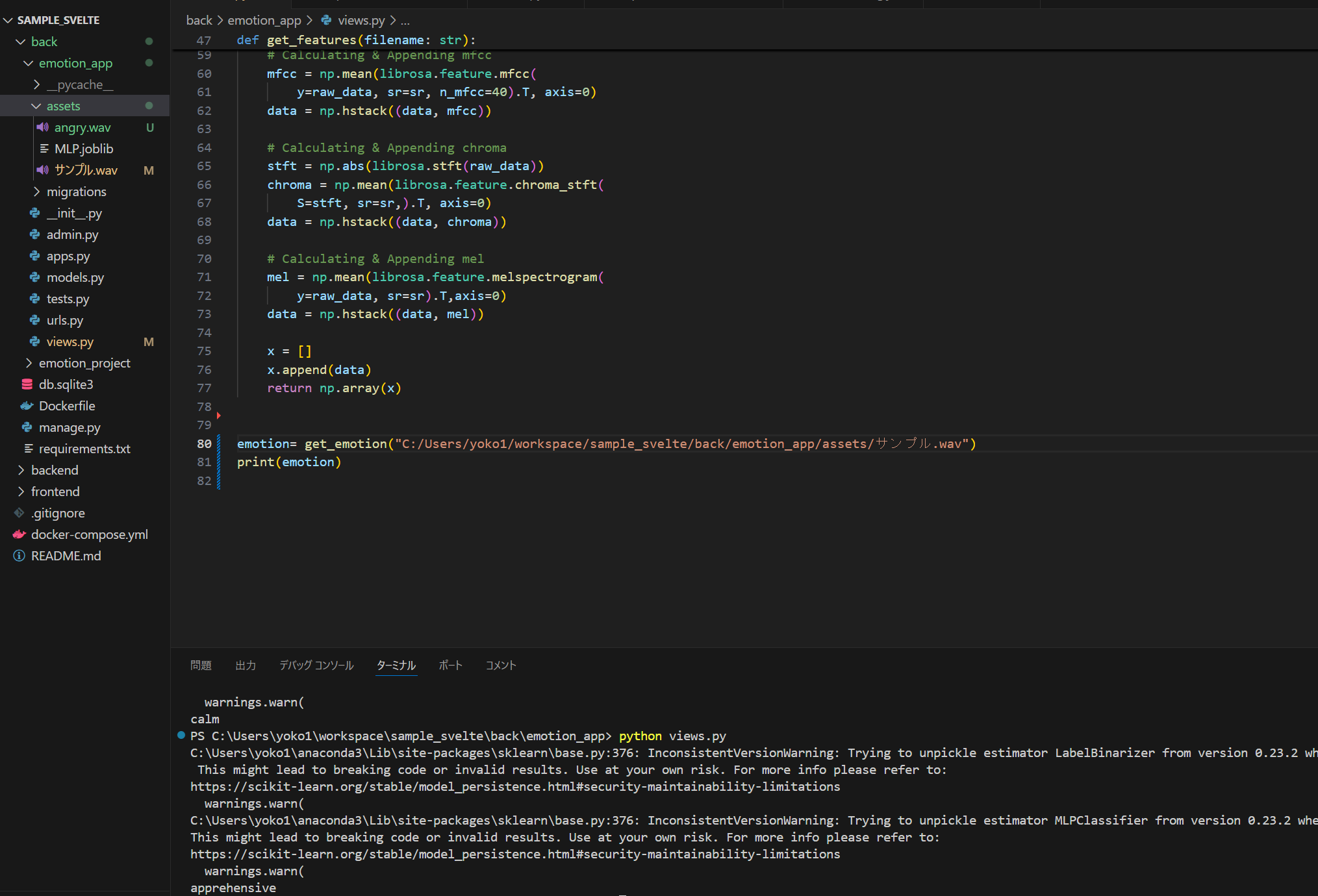
Task: Click the back breadcrumb segment
Action: (199, 20)
